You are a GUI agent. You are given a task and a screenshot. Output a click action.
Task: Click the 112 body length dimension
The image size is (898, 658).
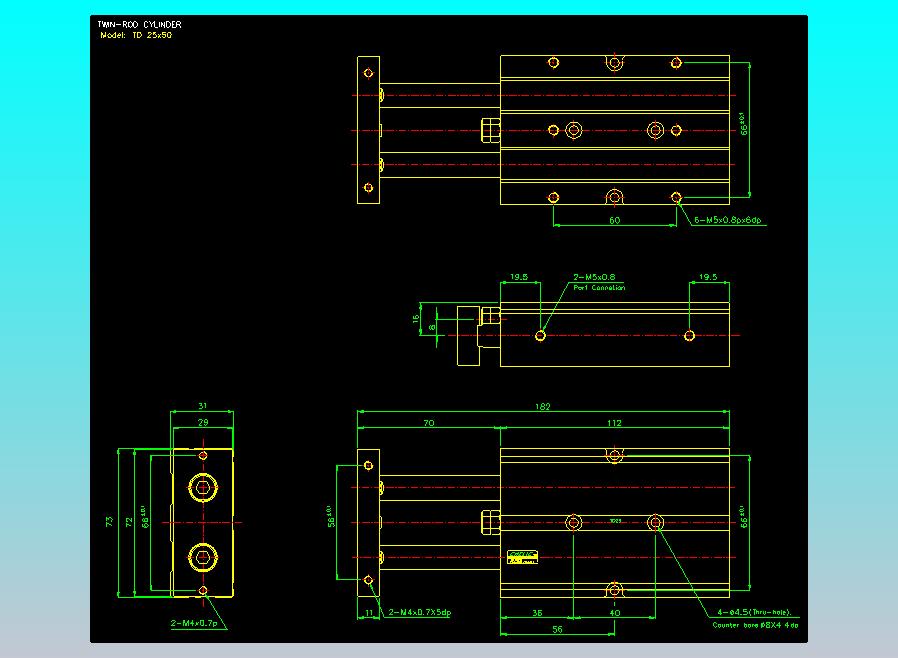pos(614,423)
